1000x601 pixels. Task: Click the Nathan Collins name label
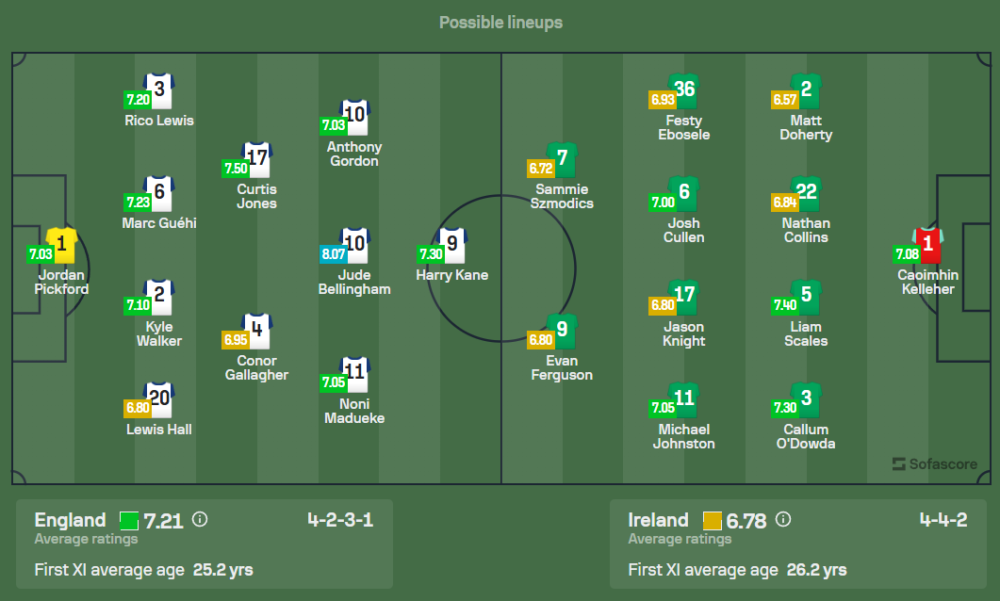(806, 230)
